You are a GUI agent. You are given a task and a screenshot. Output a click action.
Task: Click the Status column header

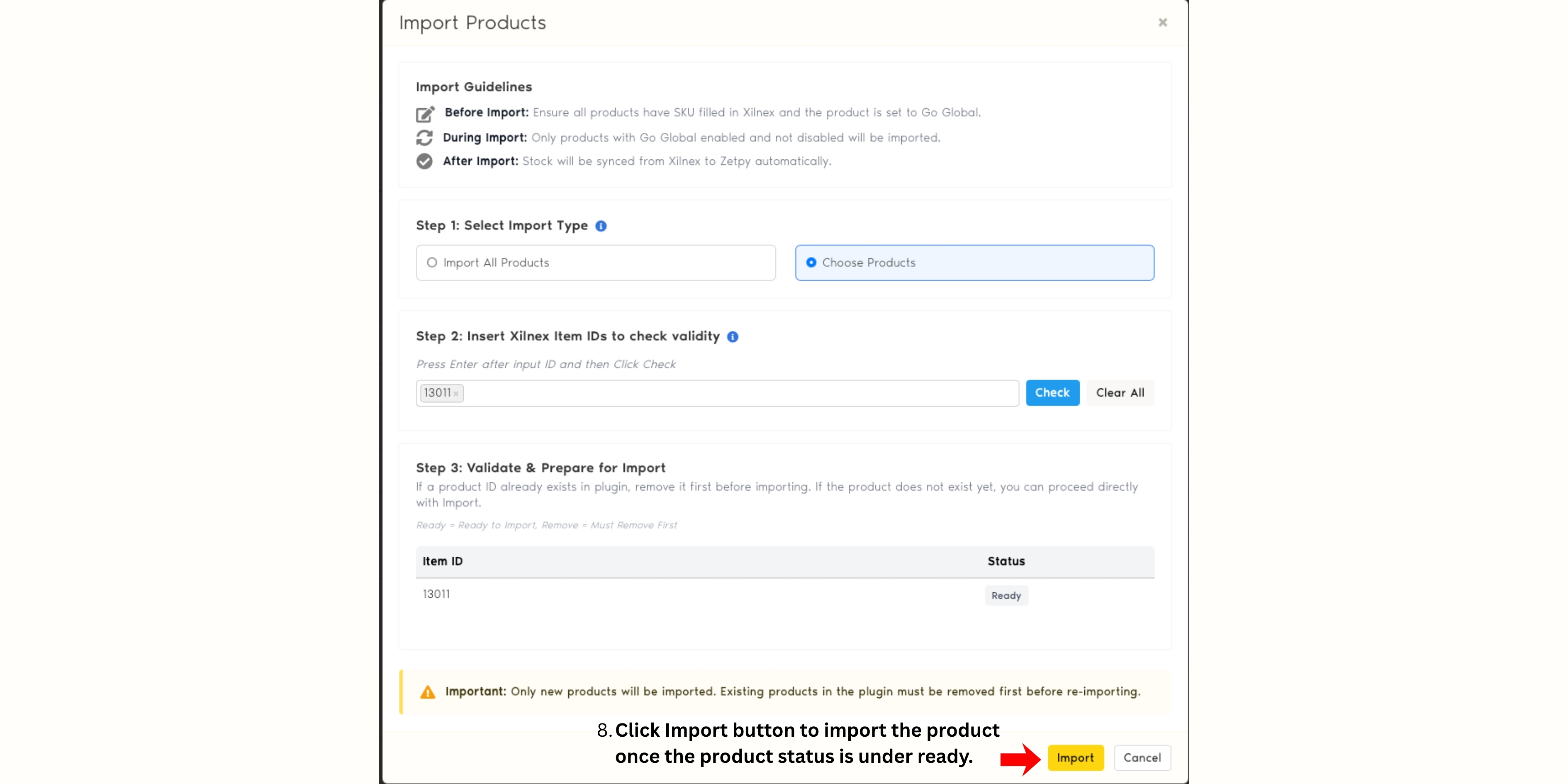pyautogui.click(x=1006, y=561)
